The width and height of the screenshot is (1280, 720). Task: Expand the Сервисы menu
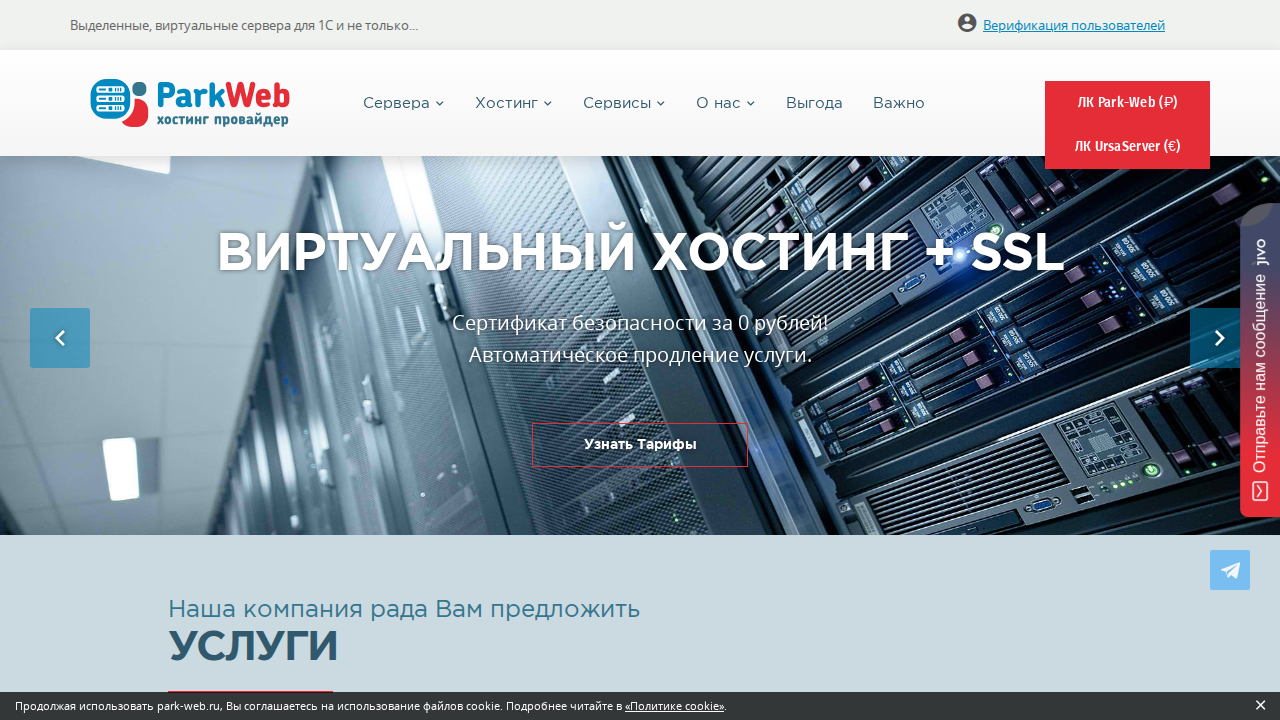[624, 103]
